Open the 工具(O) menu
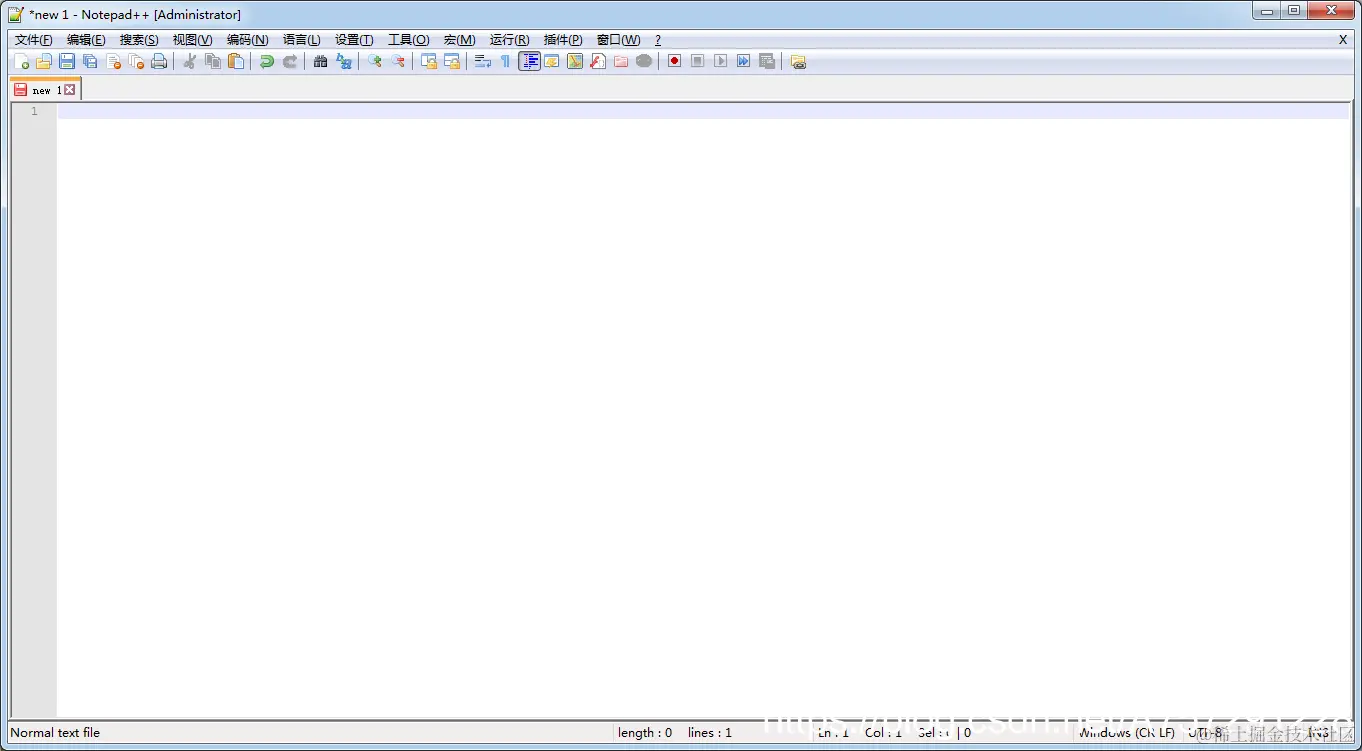The image size is (1362, 751). tap(408, 40)
